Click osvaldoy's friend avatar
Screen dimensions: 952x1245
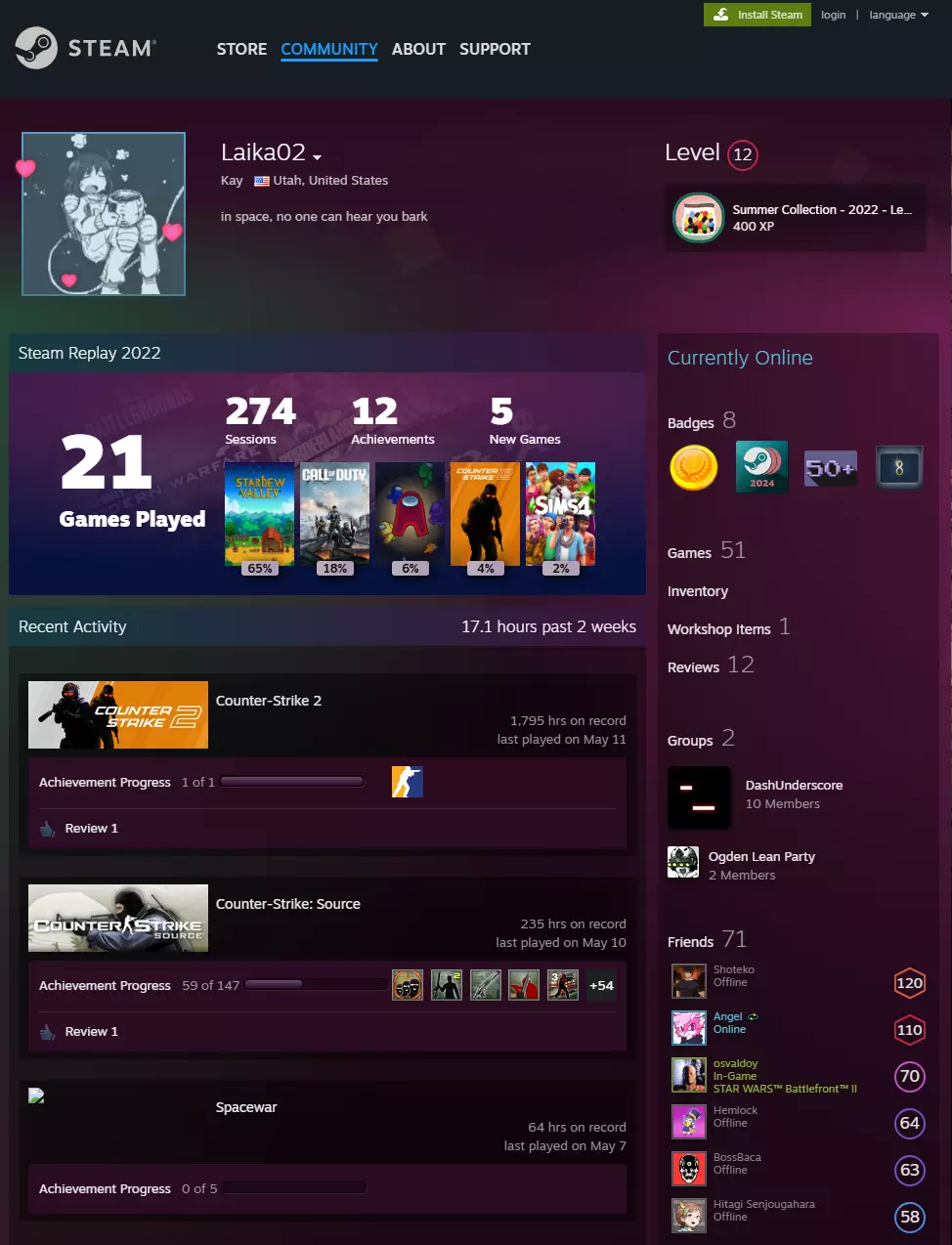pyautogui.click(x=689, y=1075)
